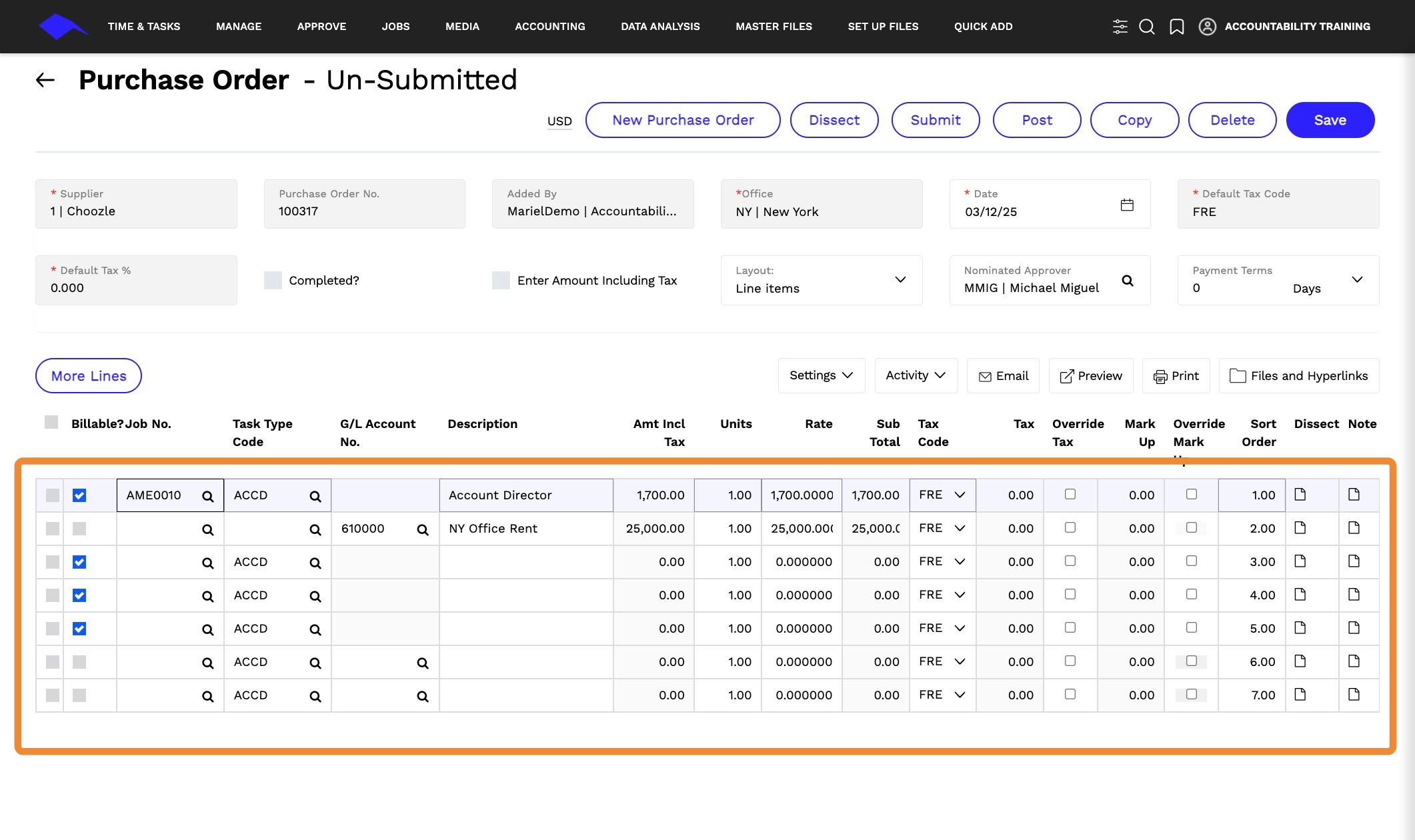Click the More Lines button
The height and width of the screenshot is (840, 1415).
click(x=89, y=376)
